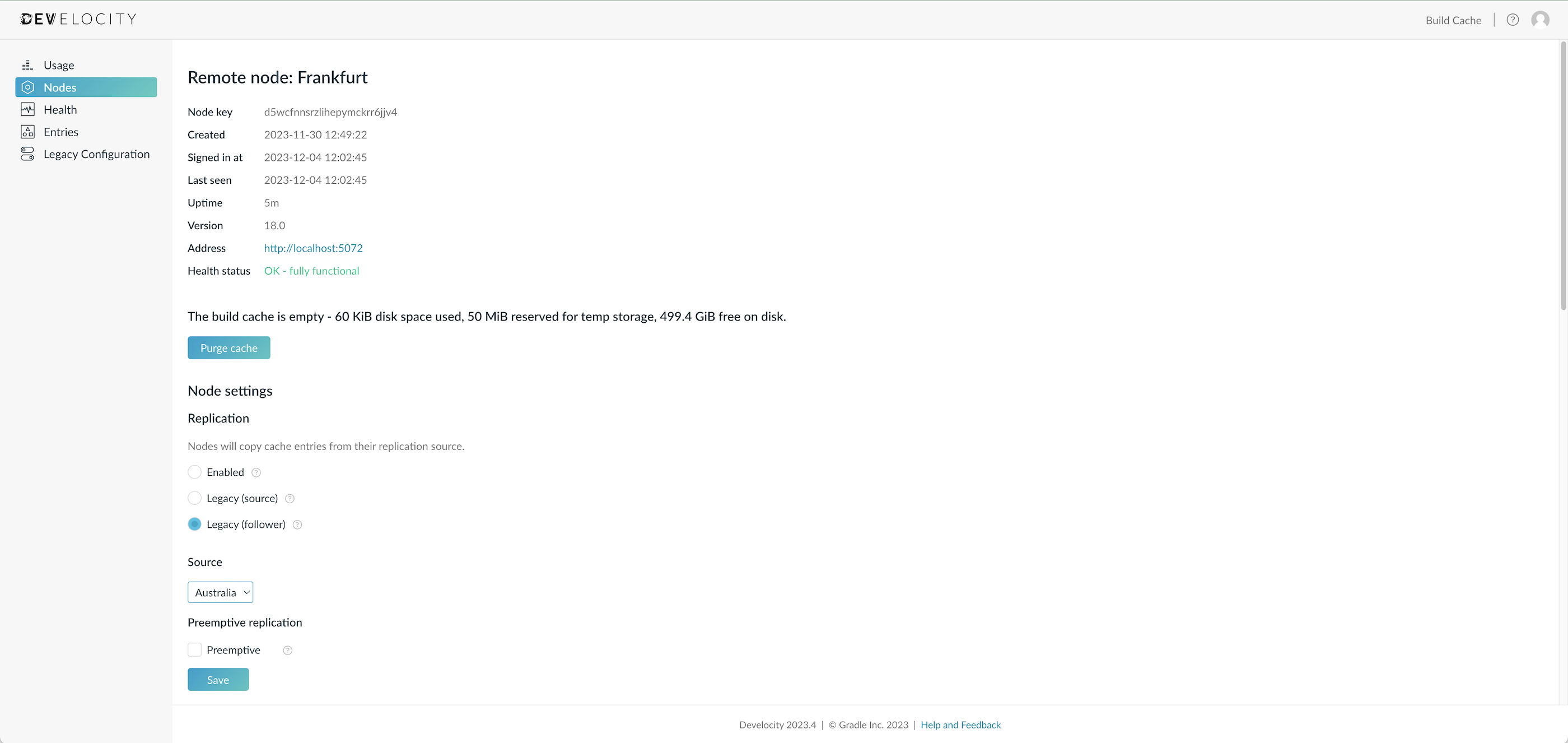Viewport: 1568px width, 743px height.
Task: Click the Health pulse icon
Action: click(27, 110)
